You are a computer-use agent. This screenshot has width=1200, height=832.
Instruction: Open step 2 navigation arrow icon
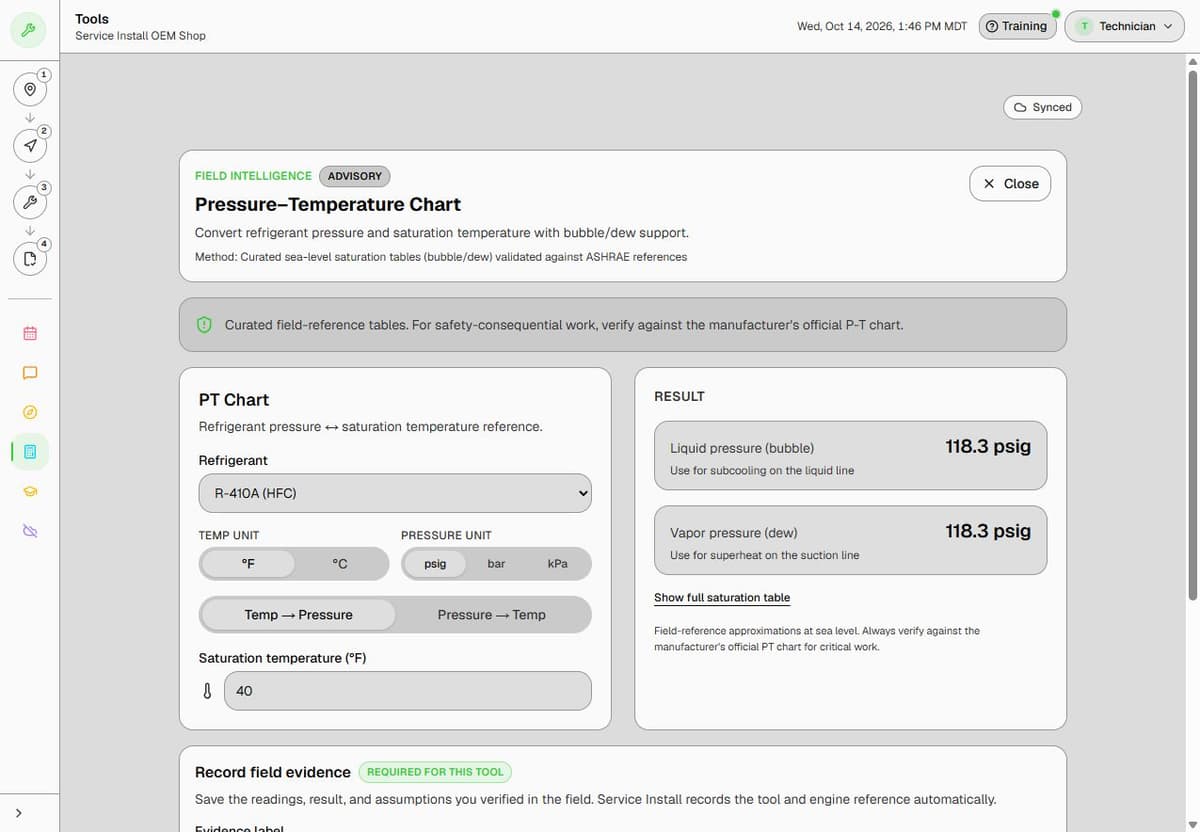[30, 146]
